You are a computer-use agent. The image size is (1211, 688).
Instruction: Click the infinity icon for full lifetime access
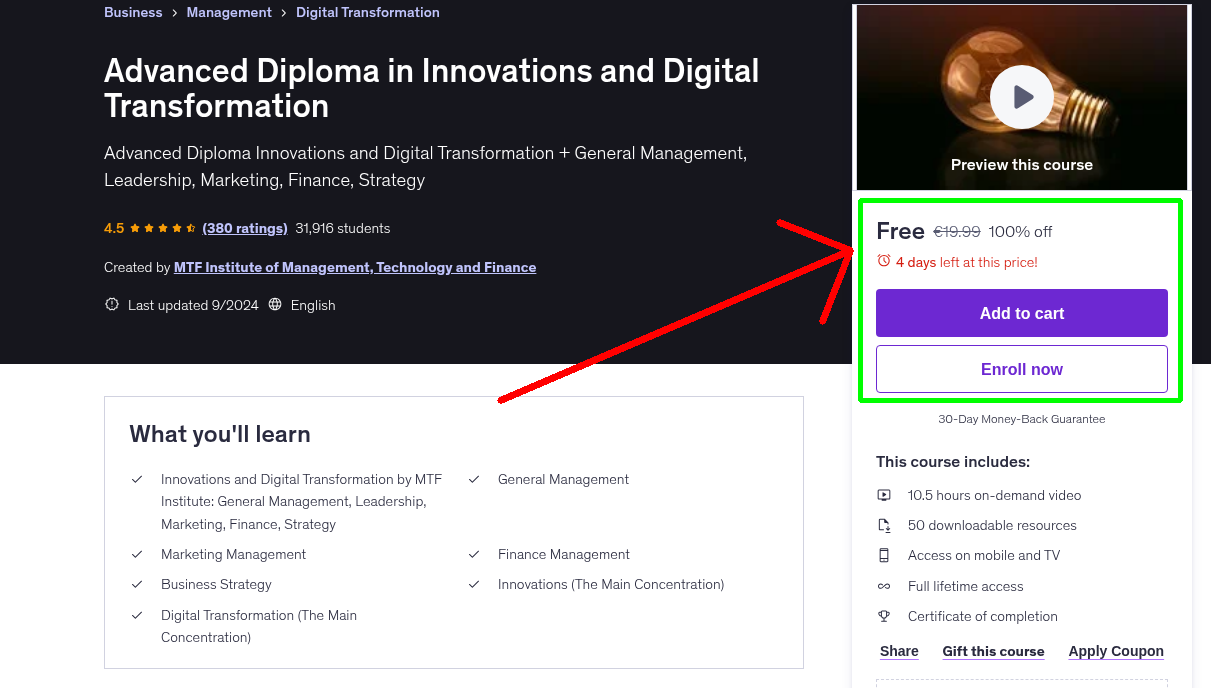884,585
